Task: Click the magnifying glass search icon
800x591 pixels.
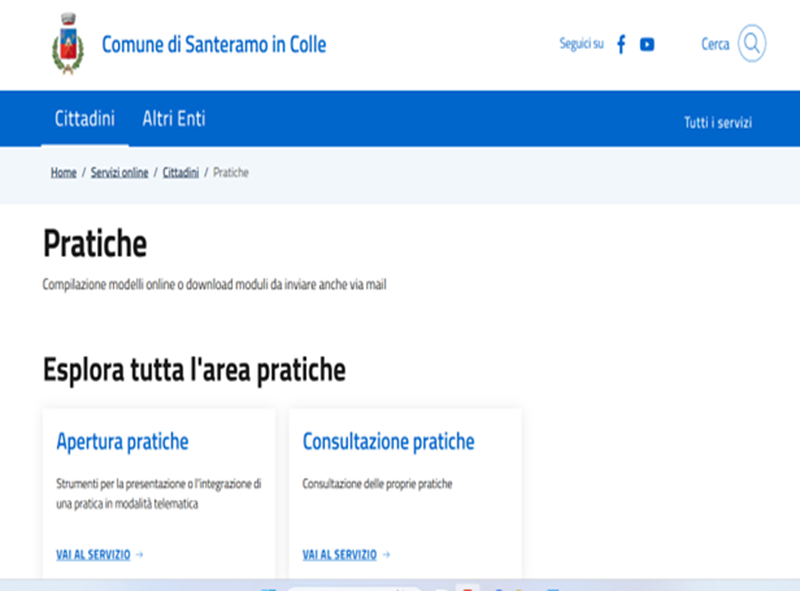Action: [752, 43]
